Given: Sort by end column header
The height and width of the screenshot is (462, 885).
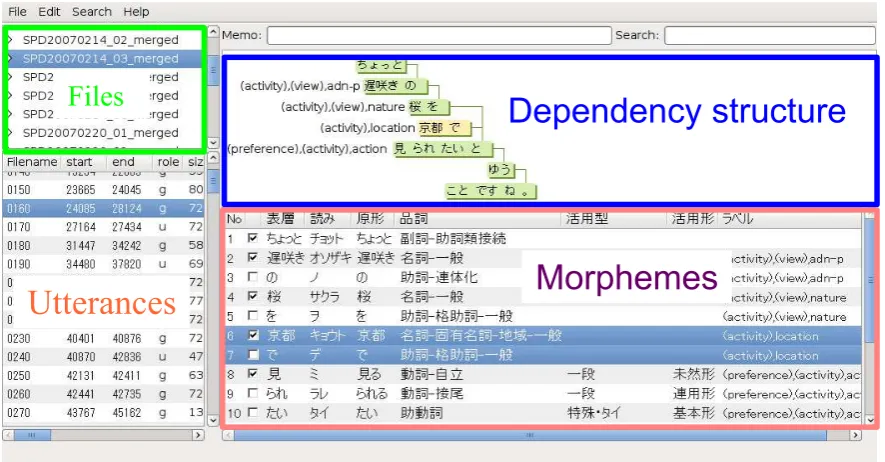Looking at the screenshot, I should pos(123,162).
